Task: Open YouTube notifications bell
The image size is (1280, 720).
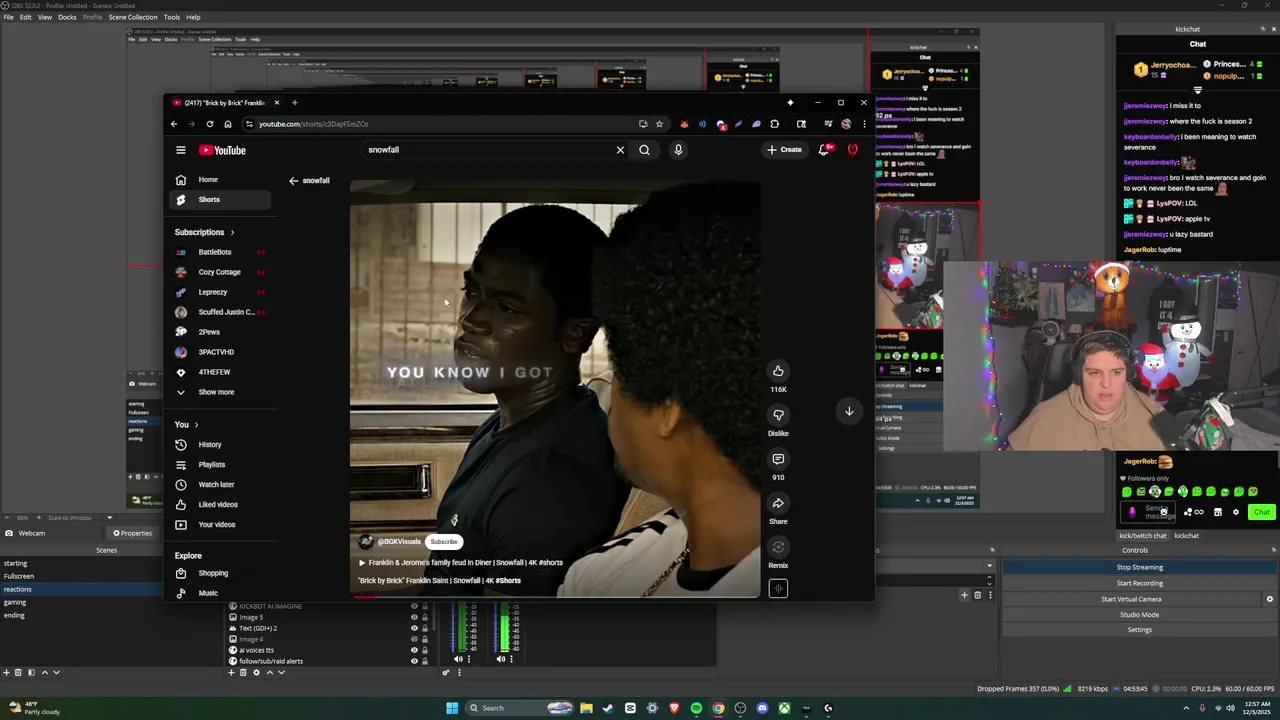Action: click(824, 150)
